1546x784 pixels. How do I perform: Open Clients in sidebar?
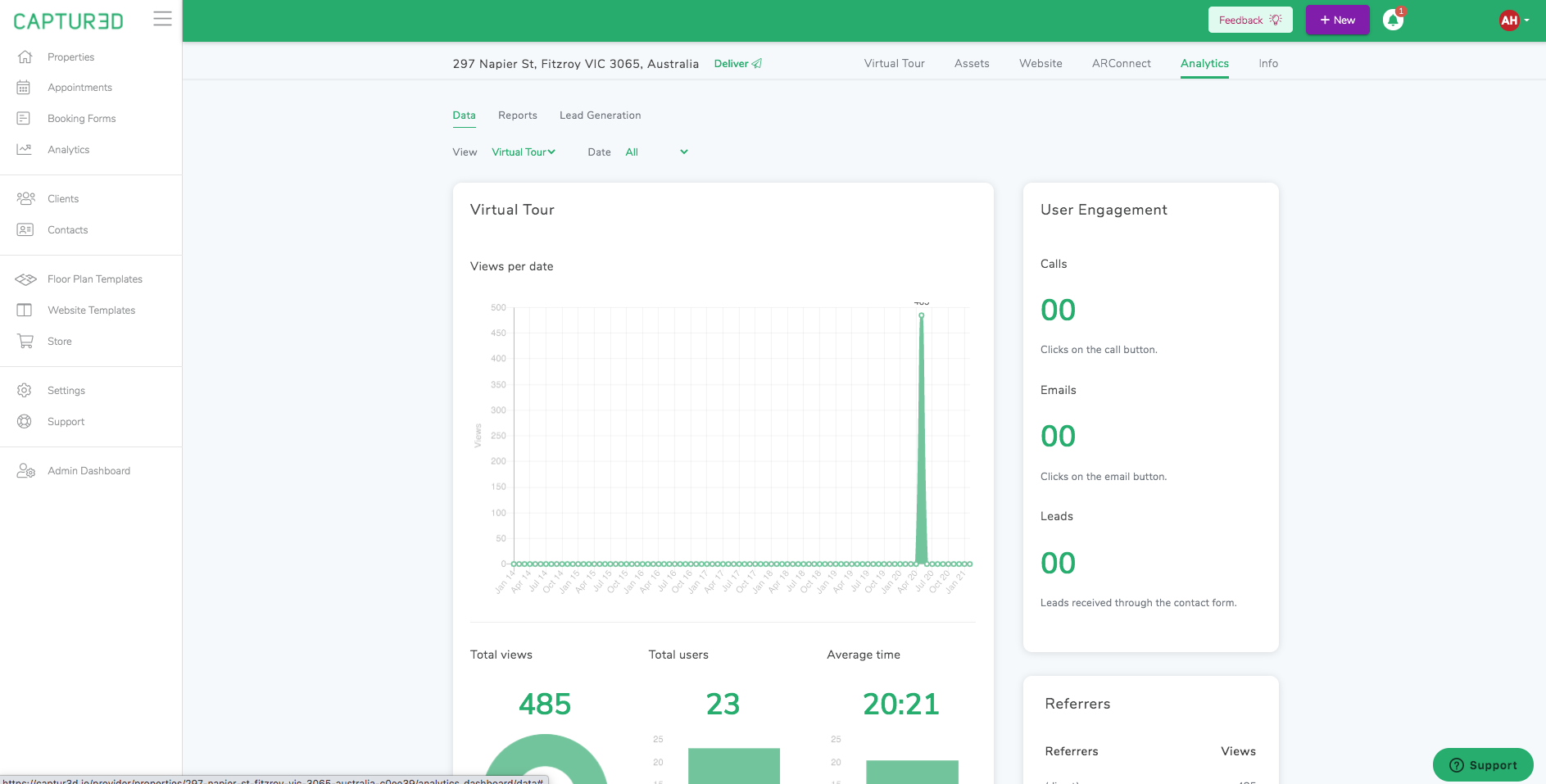(63, 199)
